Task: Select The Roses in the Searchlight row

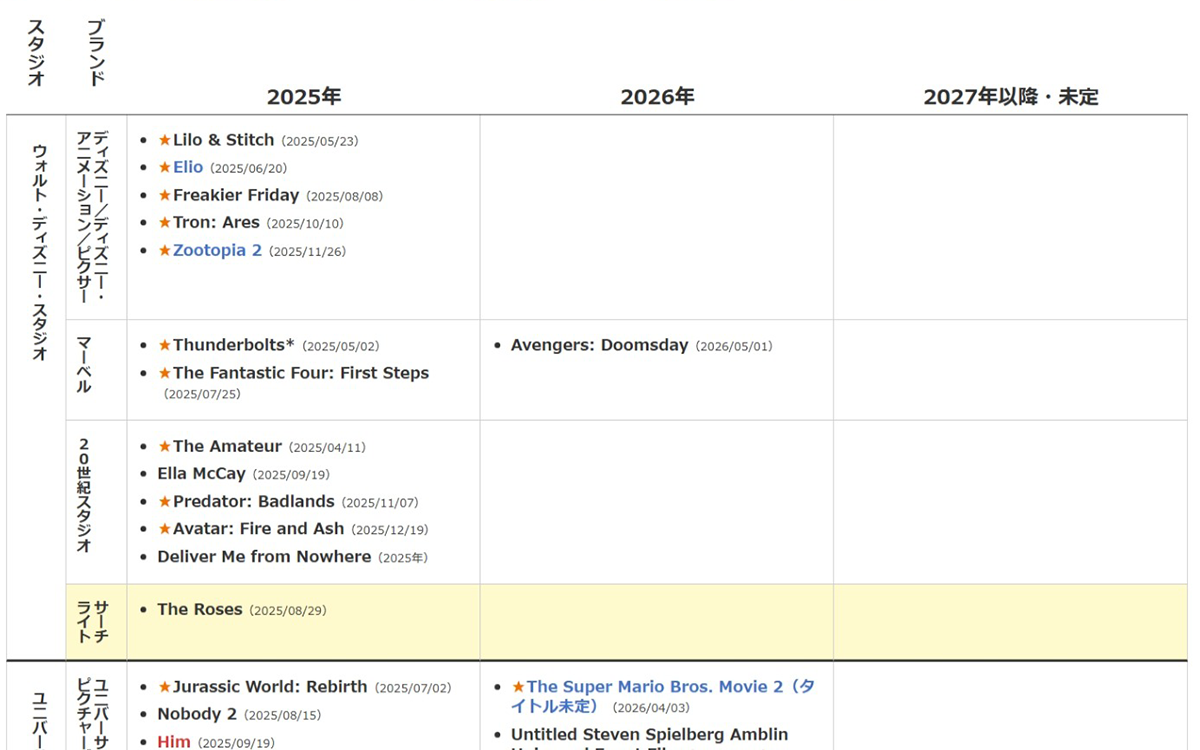Action: point(199,609)
